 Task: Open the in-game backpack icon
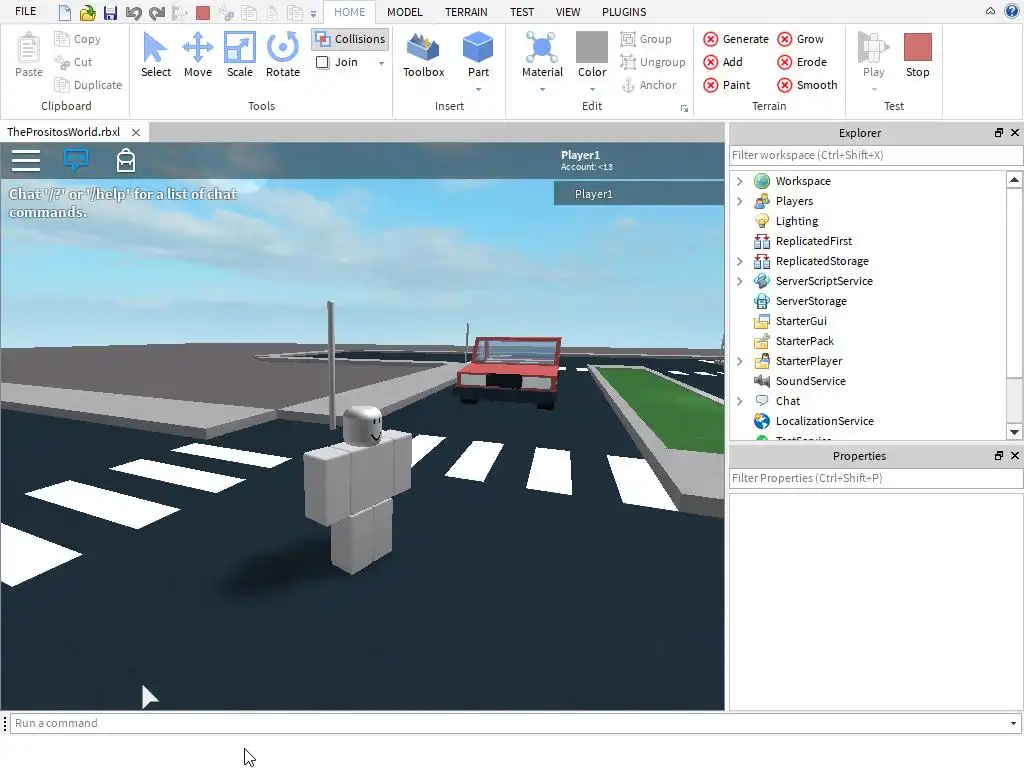pos(125,160)
